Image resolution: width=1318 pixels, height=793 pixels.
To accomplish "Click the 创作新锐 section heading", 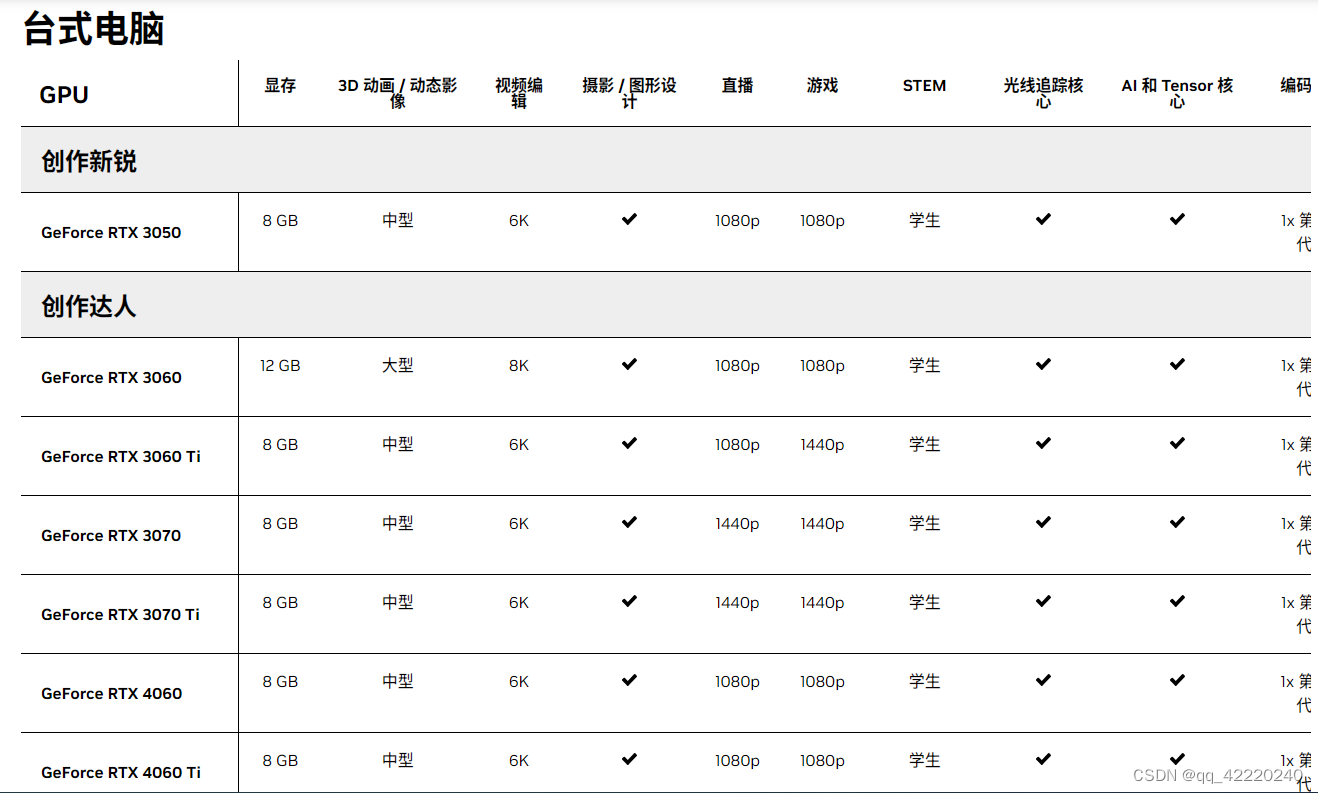I will coord(88,161).
